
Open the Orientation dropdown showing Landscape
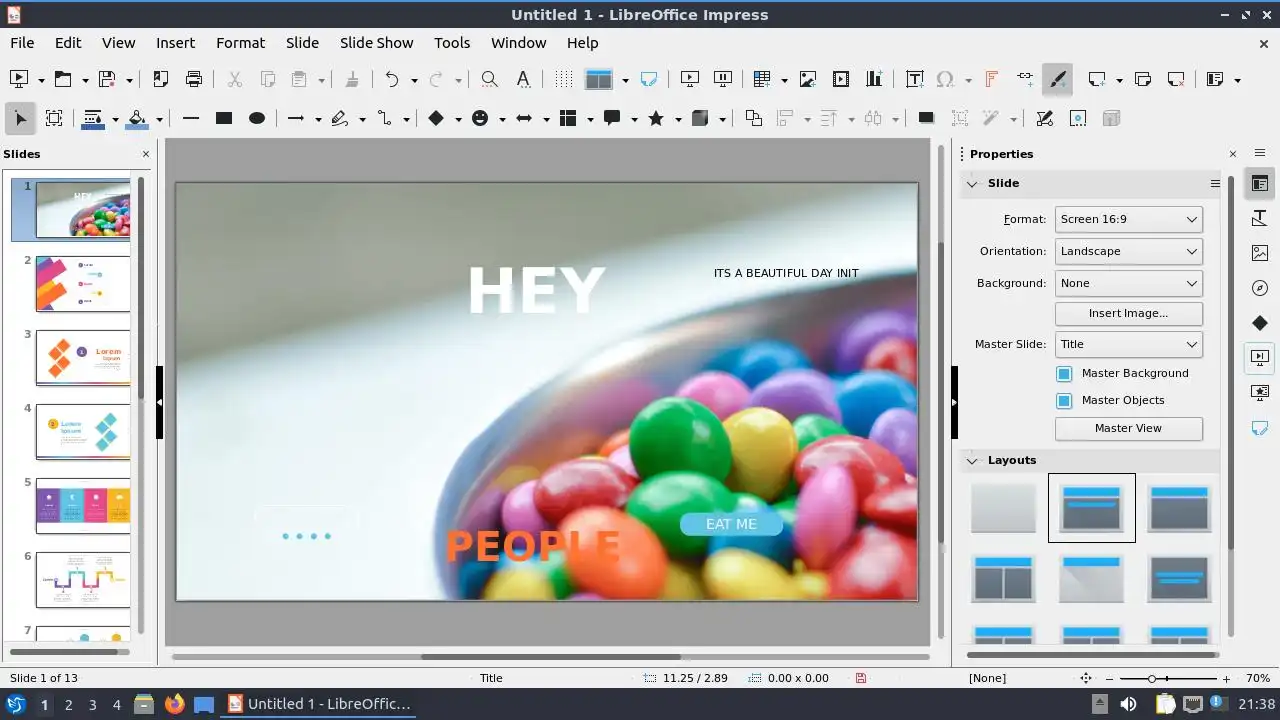click(1129, 251)
